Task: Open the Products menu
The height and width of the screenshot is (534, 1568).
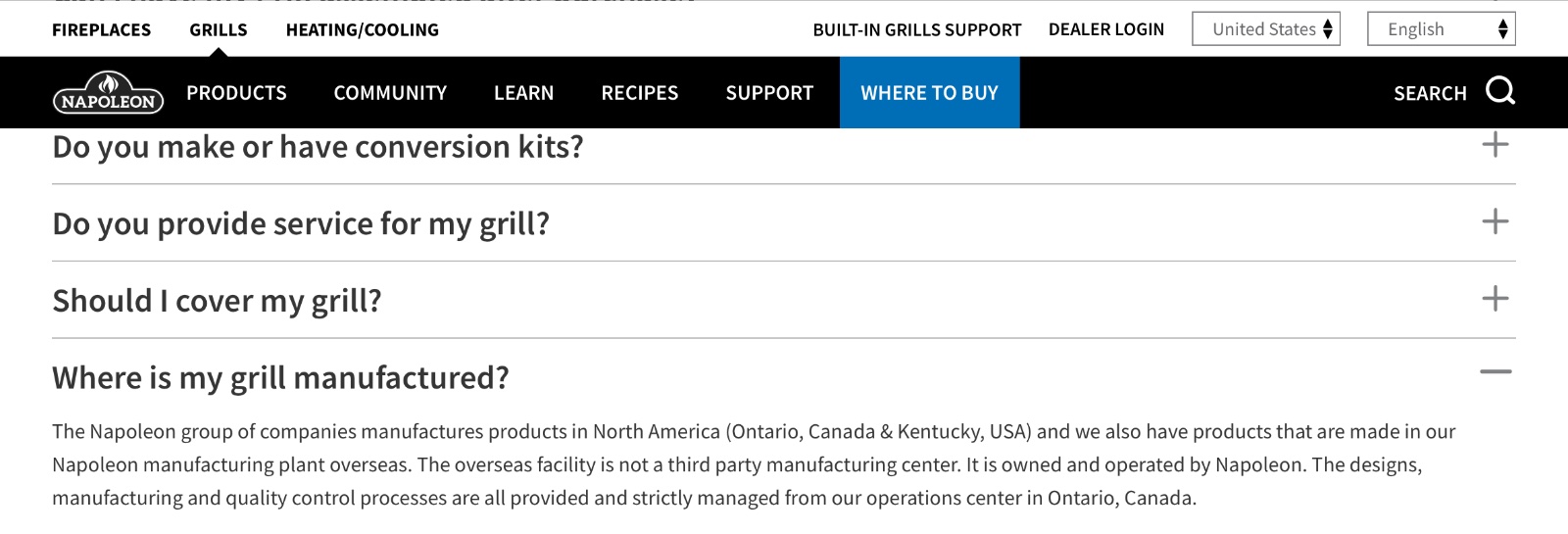Action: click(236, 93)
